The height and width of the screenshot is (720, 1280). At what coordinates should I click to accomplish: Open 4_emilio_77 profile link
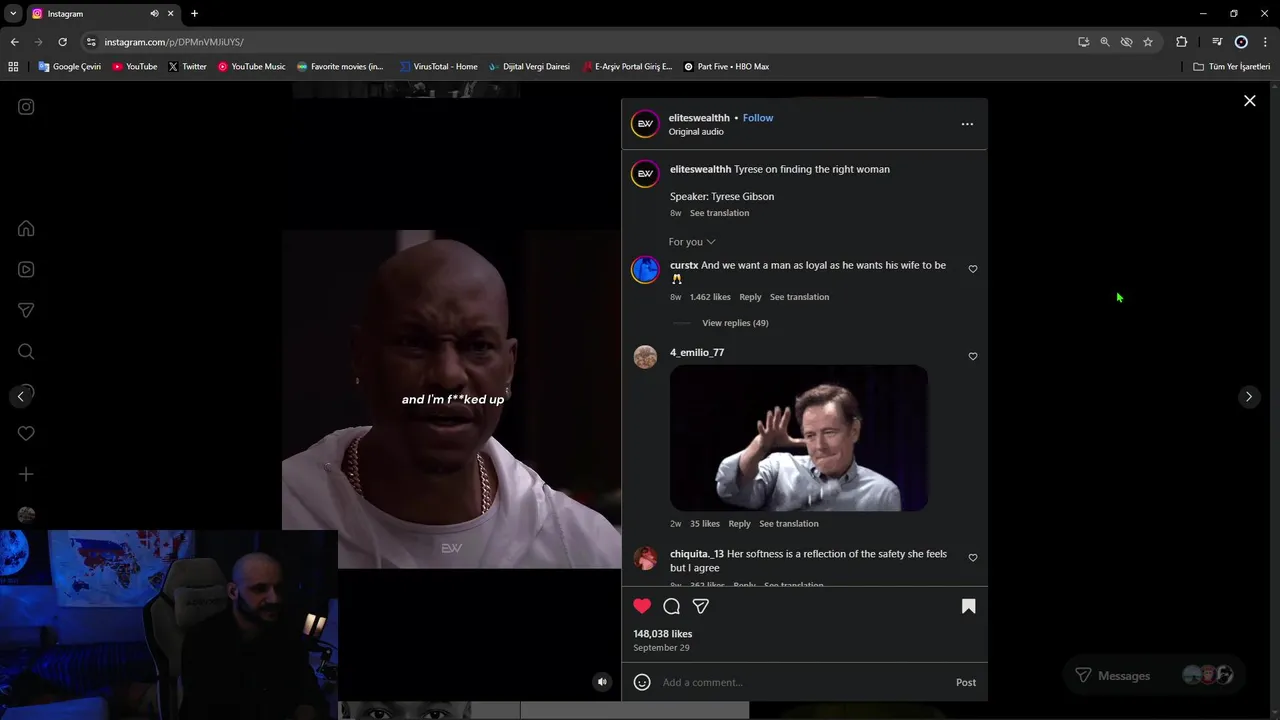[x=697, y=352]
